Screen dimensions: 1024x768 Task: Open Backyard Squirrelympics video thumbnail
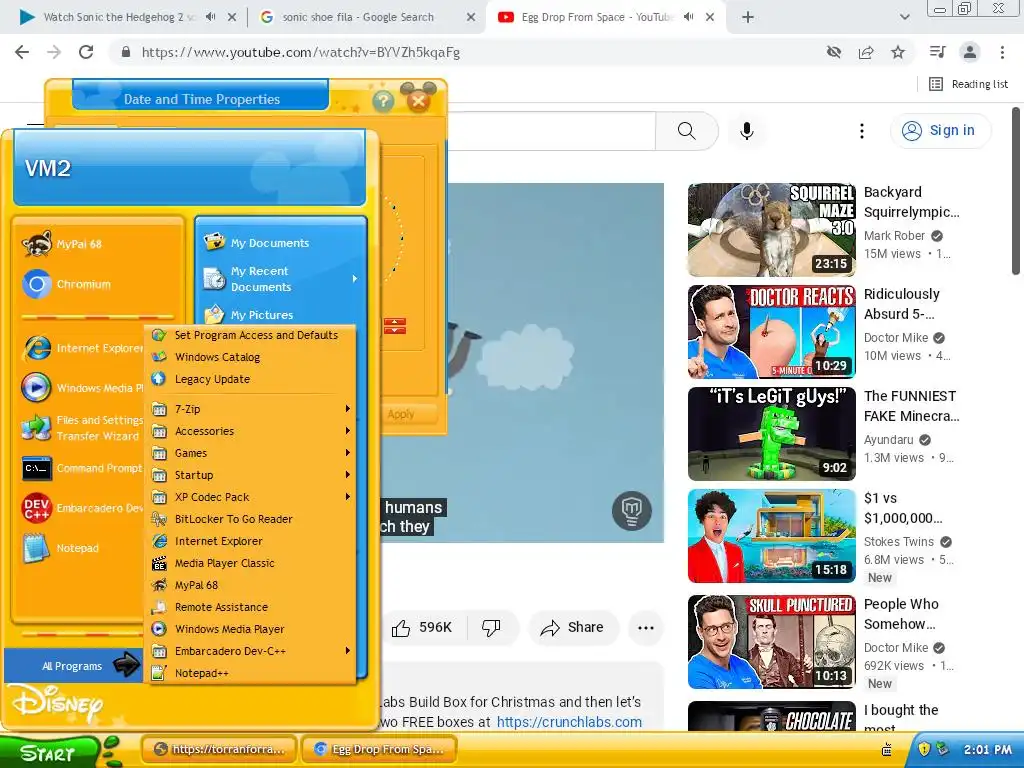(771, 230)
